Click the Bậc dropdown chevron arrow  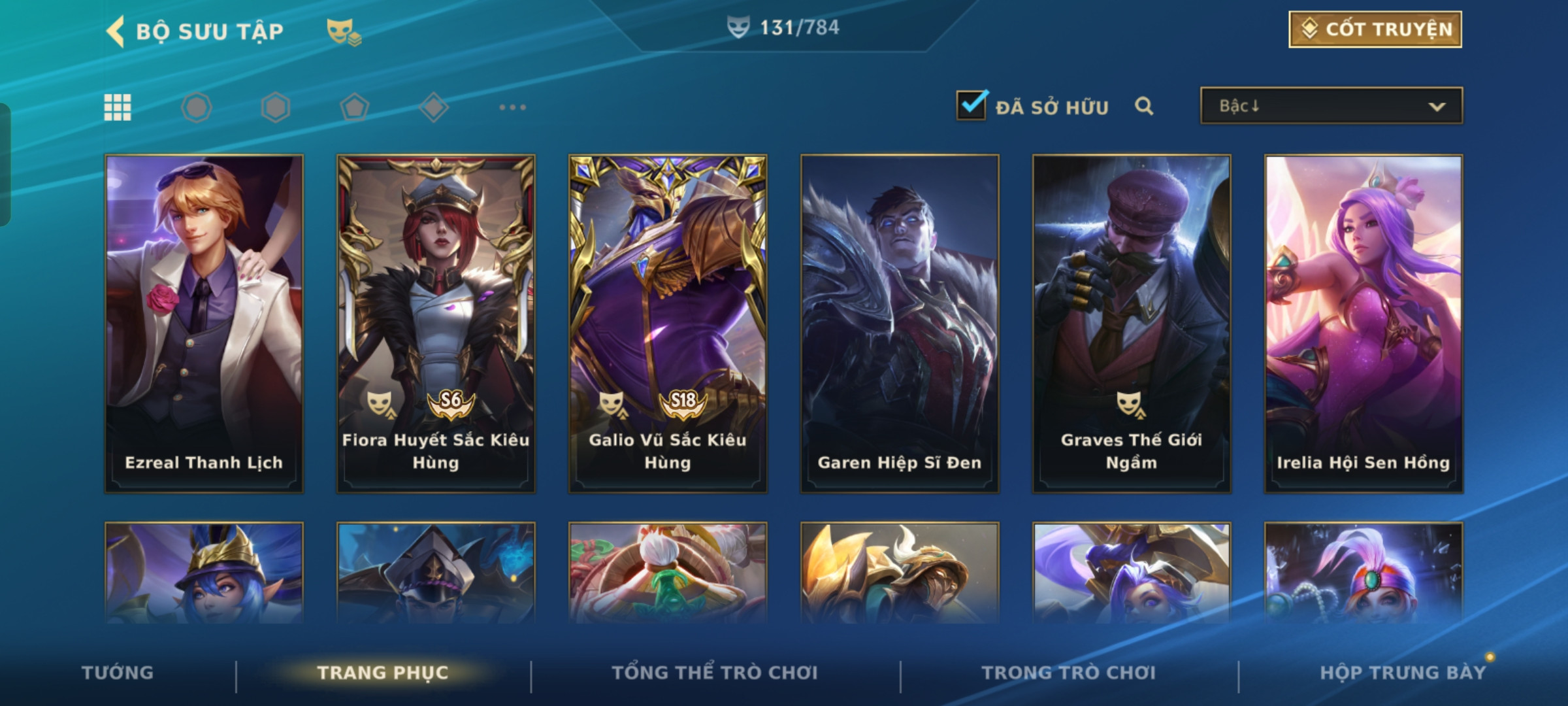point(1437,107)
